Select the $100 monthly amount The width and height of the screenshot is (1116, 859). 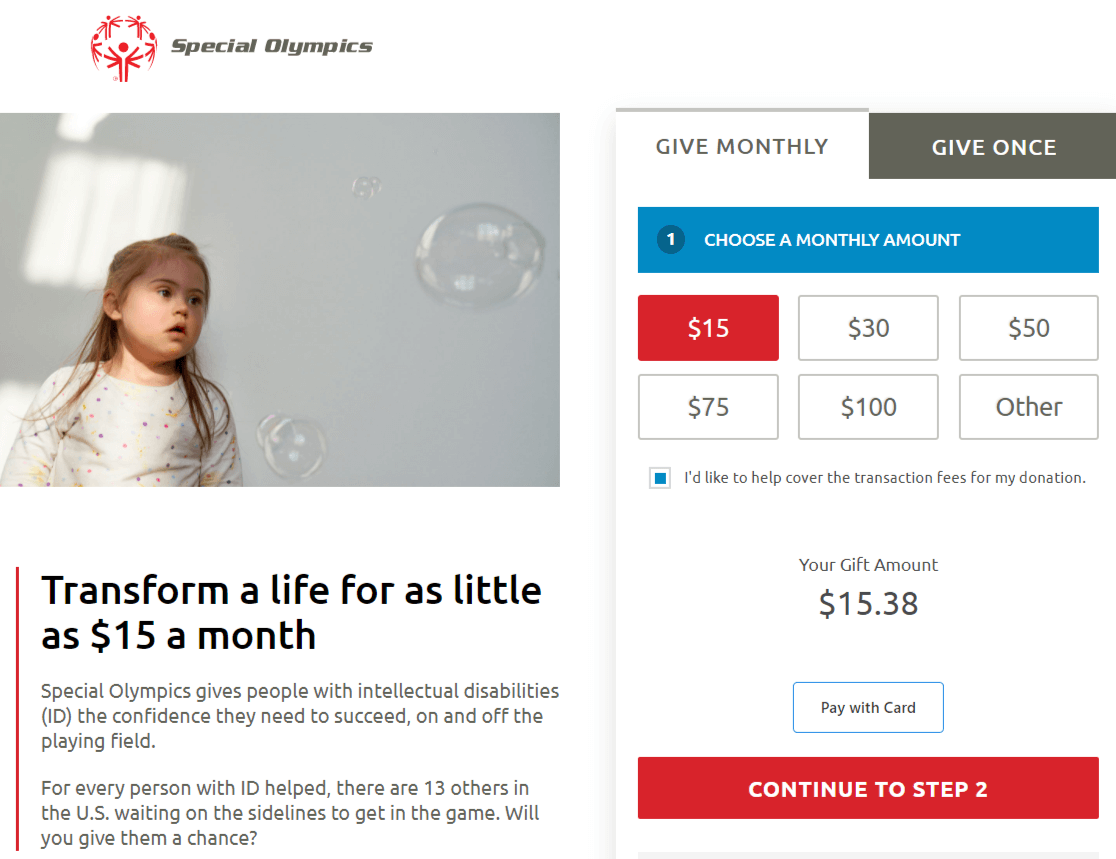tap(868, 407)
